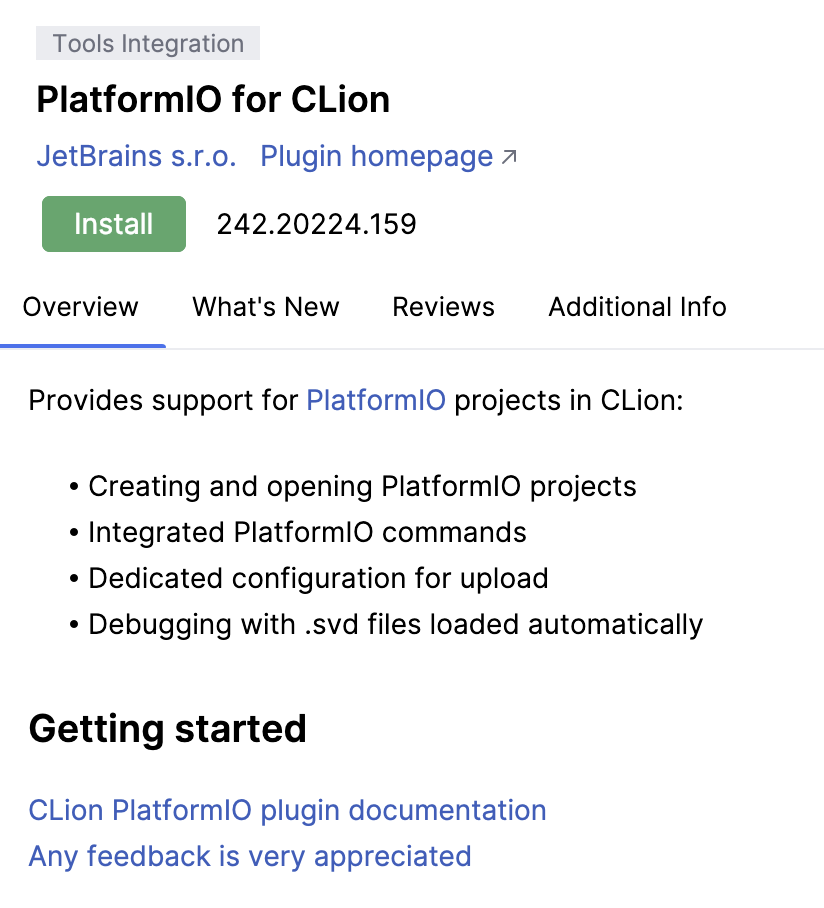Open the PlatformIO link in the description
Image resolution: width=824 pixels, height=908 pixels.
click(375, 400)
